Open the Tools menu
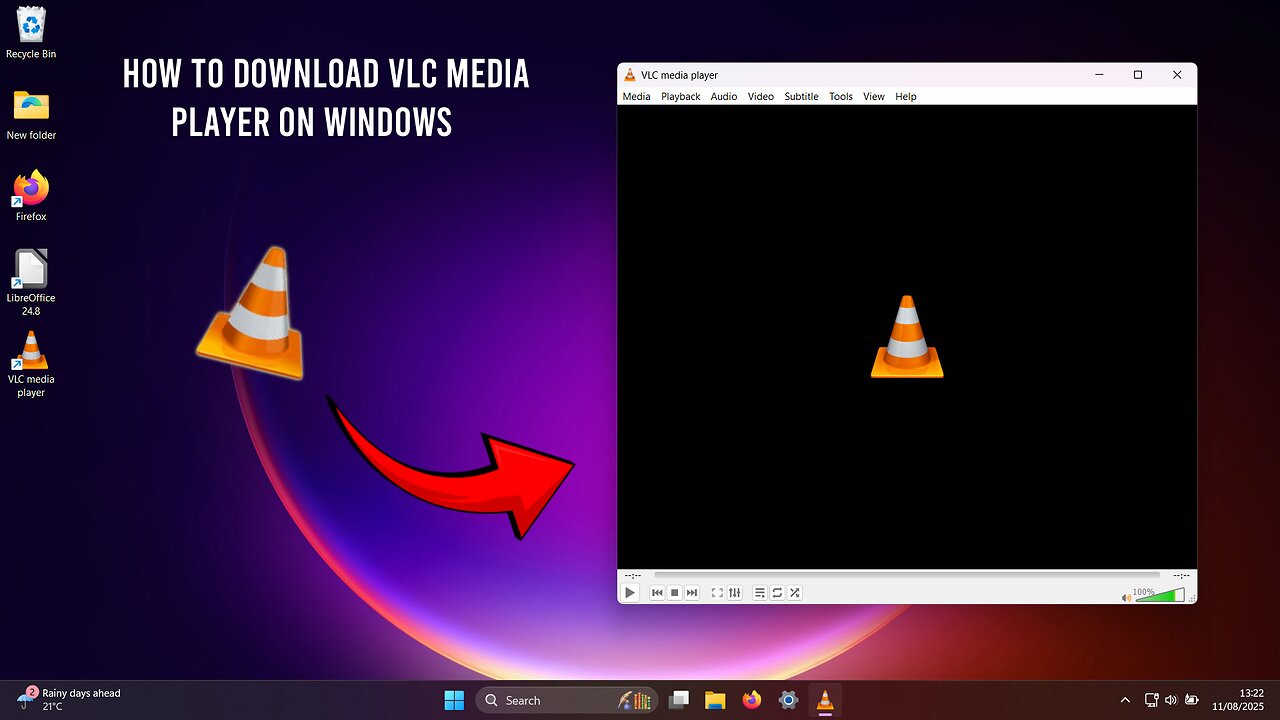The height and width of the screenshot is (720, 1280). [x=841, y=97]
